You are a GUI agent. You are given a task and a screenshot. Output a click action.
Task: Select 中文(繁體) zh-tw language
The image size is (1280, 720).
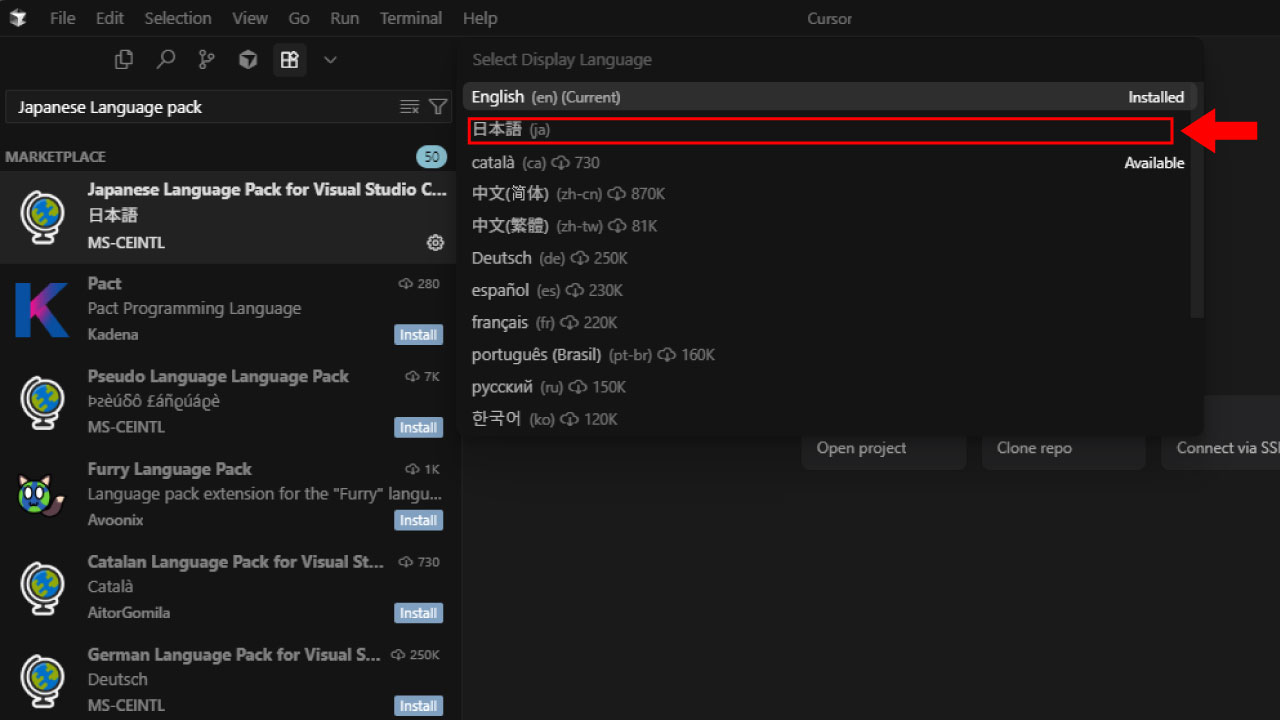[829, 226]
